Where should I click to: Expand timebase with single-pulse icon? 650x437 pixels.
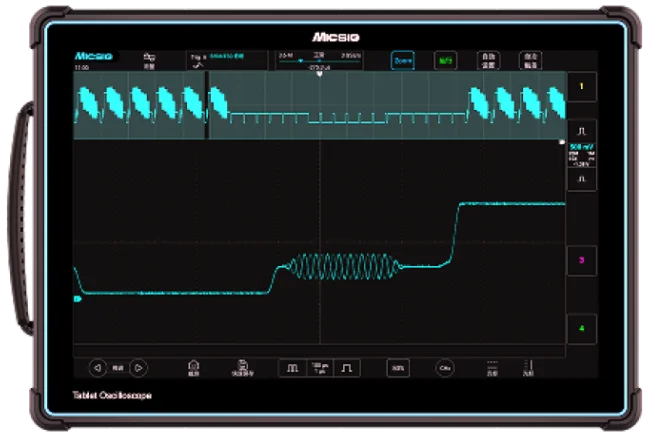[347, 368]
